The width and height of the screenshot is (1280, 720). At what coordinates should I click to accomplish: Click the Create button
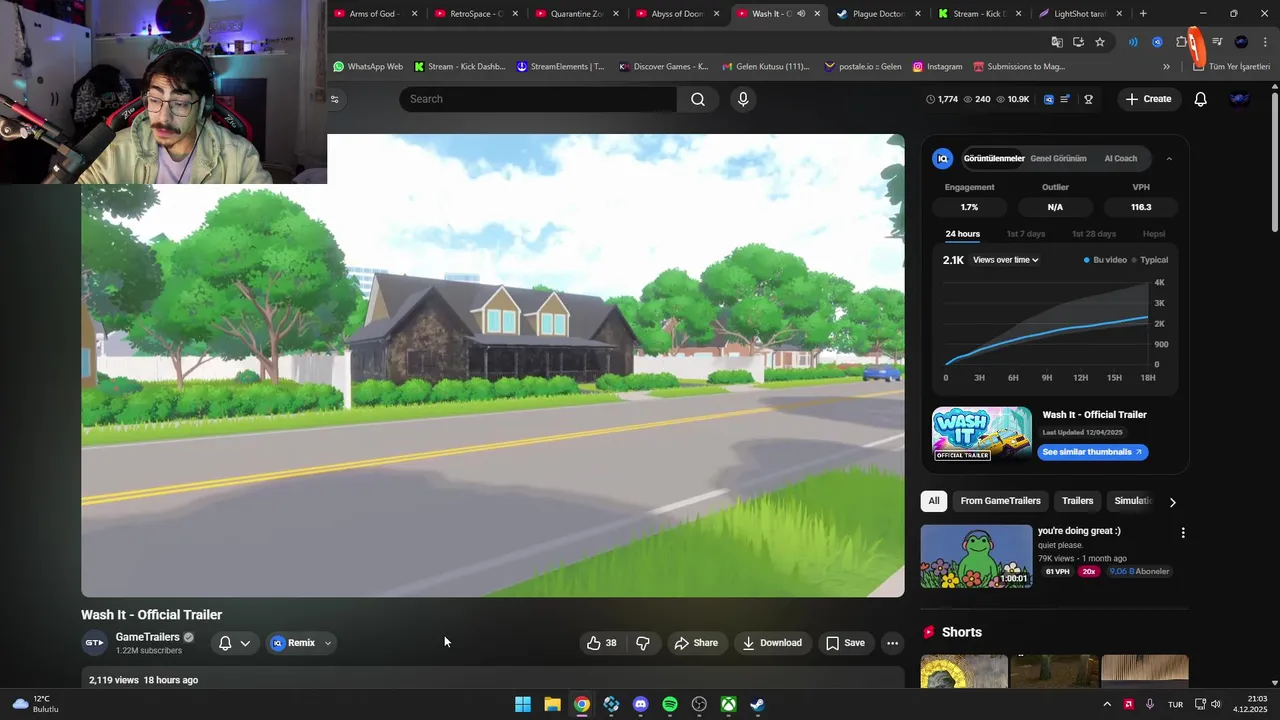click(1148, 99)
